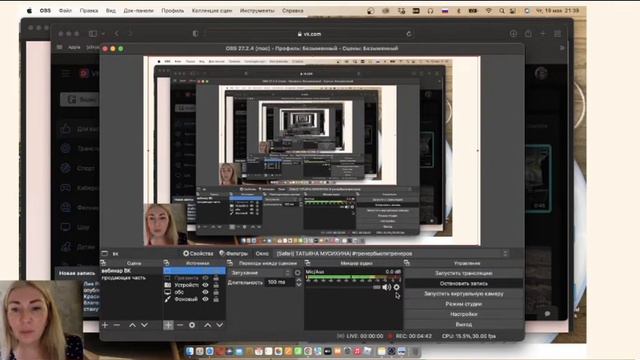
Task: Toggle visibility of the Фоновый source
Action: click(x=205, y=299)
